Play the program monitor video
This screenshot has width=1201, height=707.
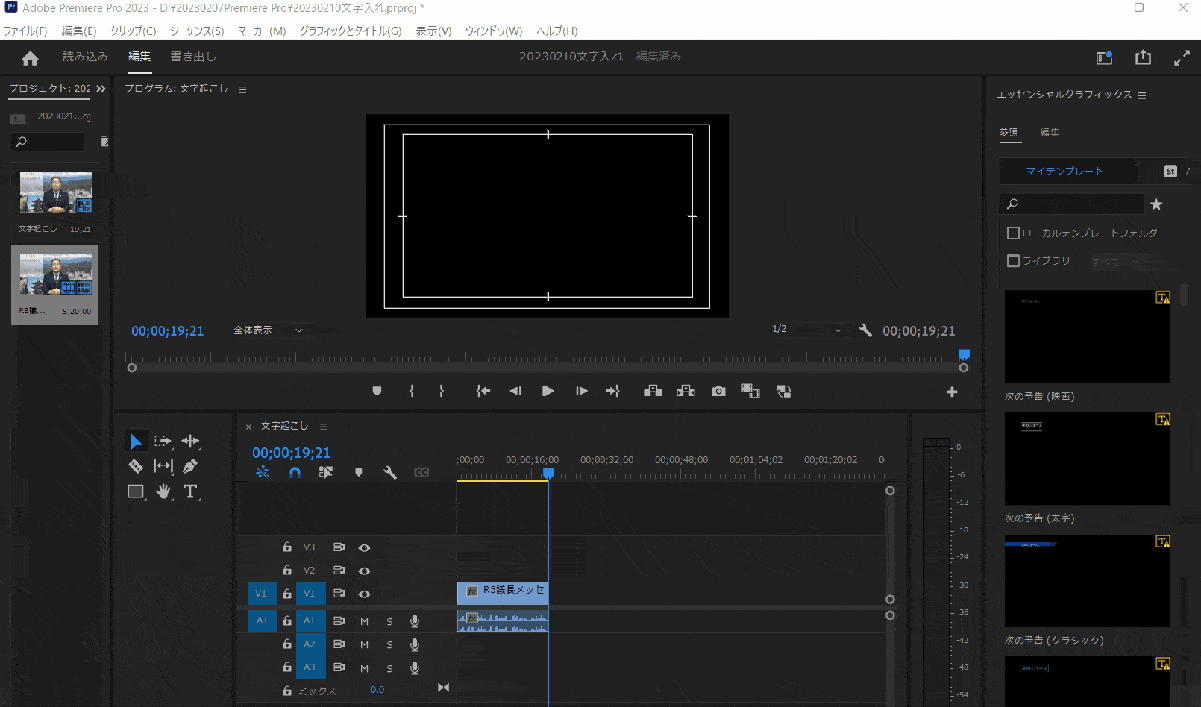(548, 391)
